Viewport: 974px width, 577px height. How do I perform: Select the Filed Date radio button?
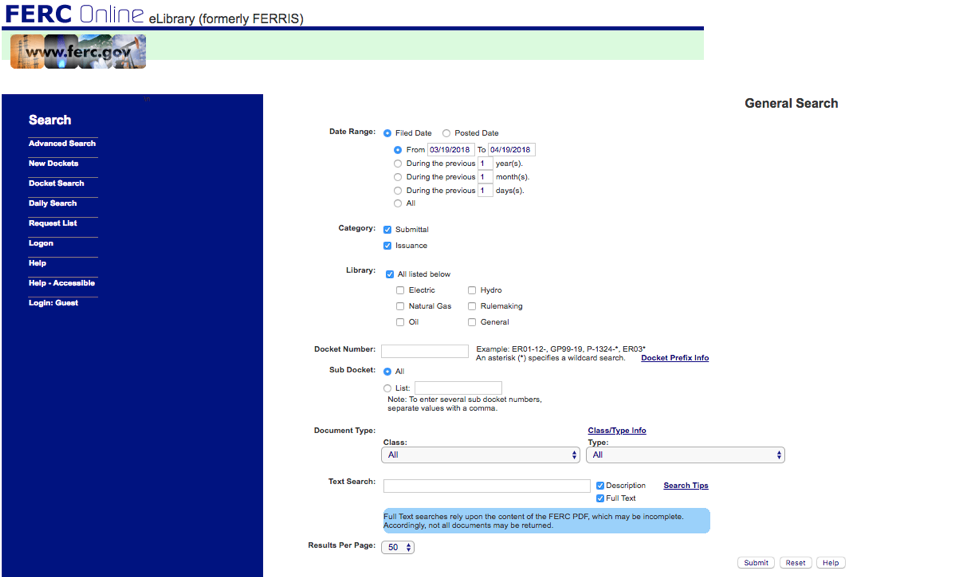coord(388,133)
